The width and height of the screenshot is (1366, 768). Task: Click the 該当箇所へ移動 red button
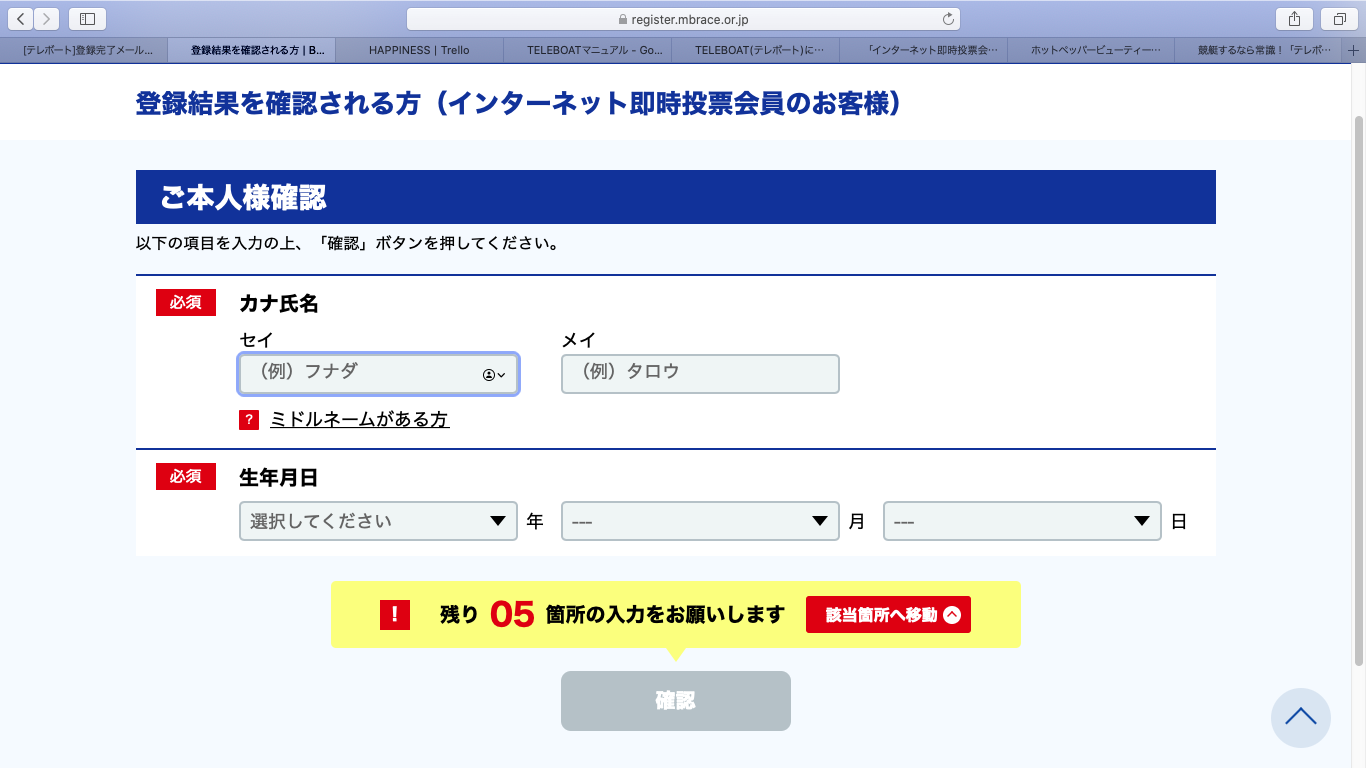click(x=888, y=615)
